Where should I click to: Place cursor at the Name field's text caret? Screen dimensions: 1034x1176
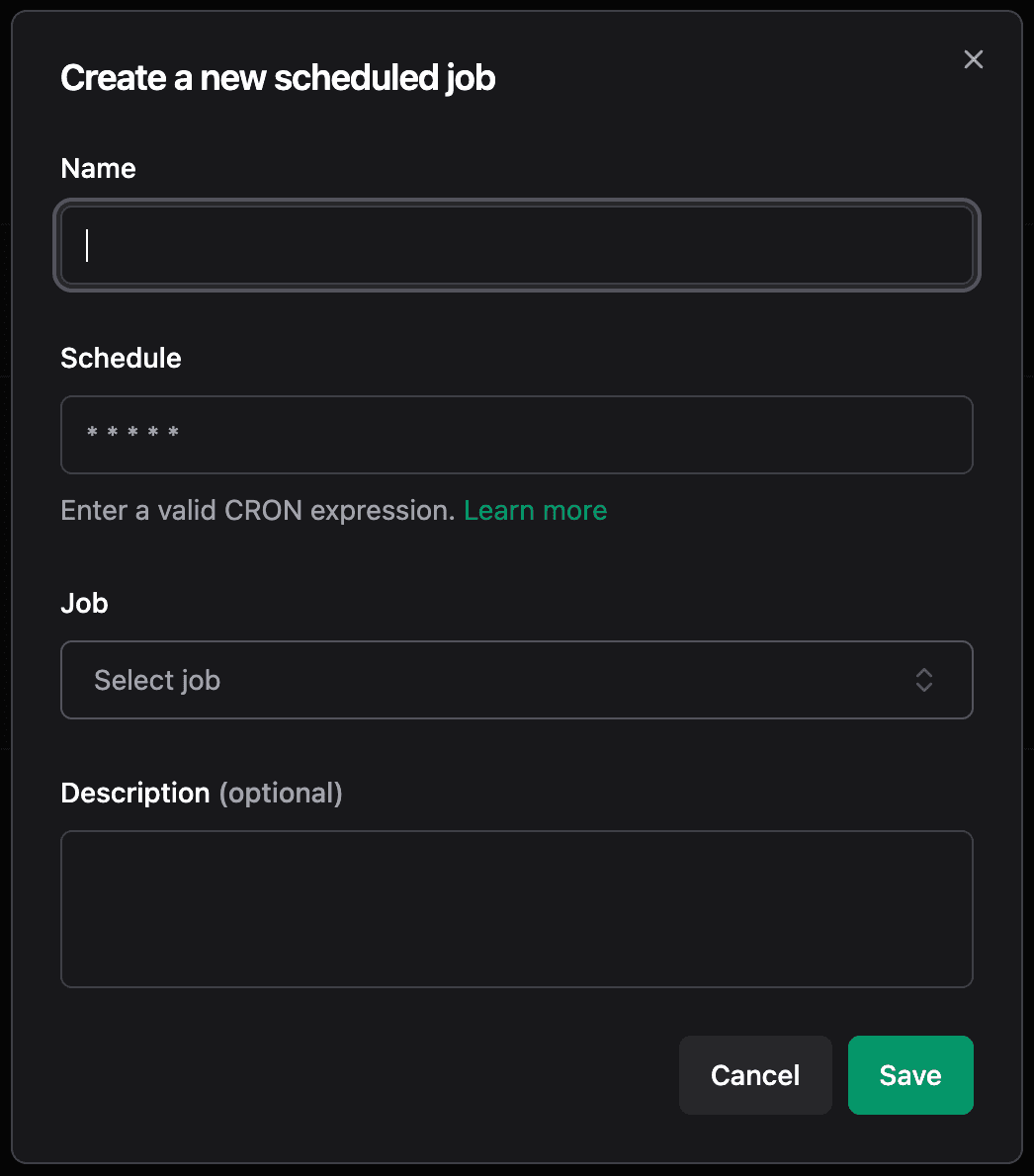[88, 245]
